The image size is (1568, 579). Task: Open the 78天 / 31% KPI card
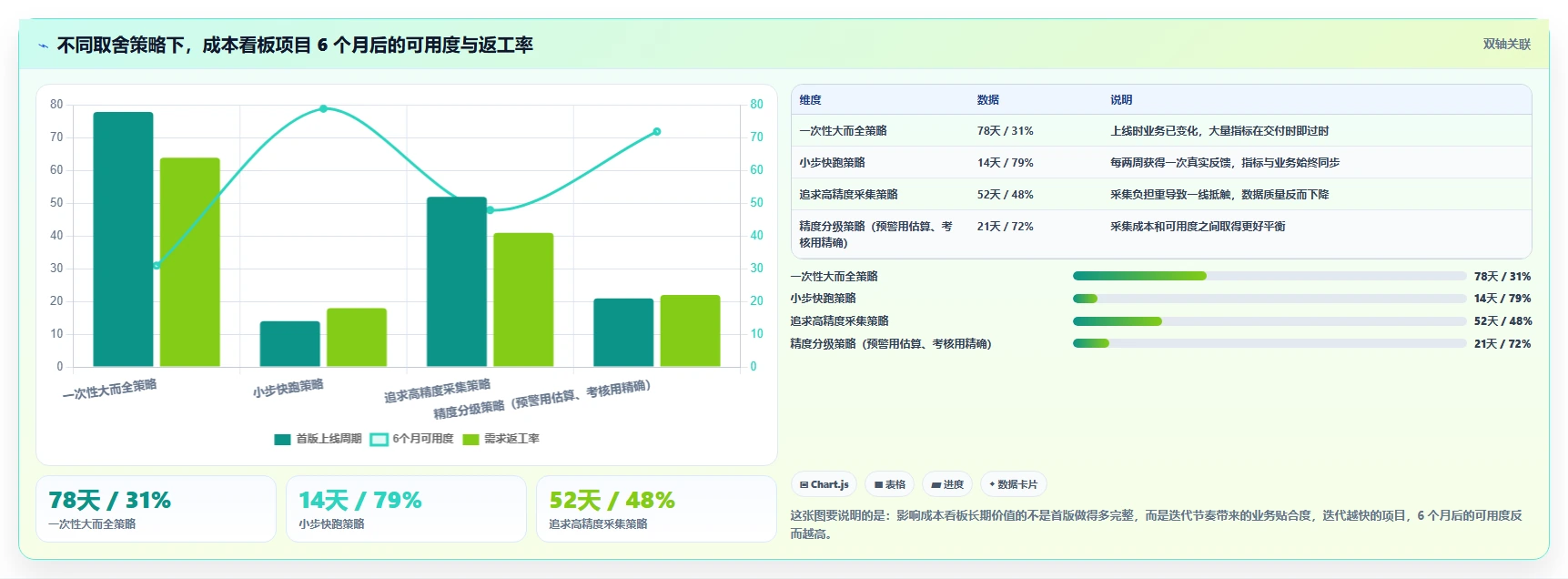point(156,509)
